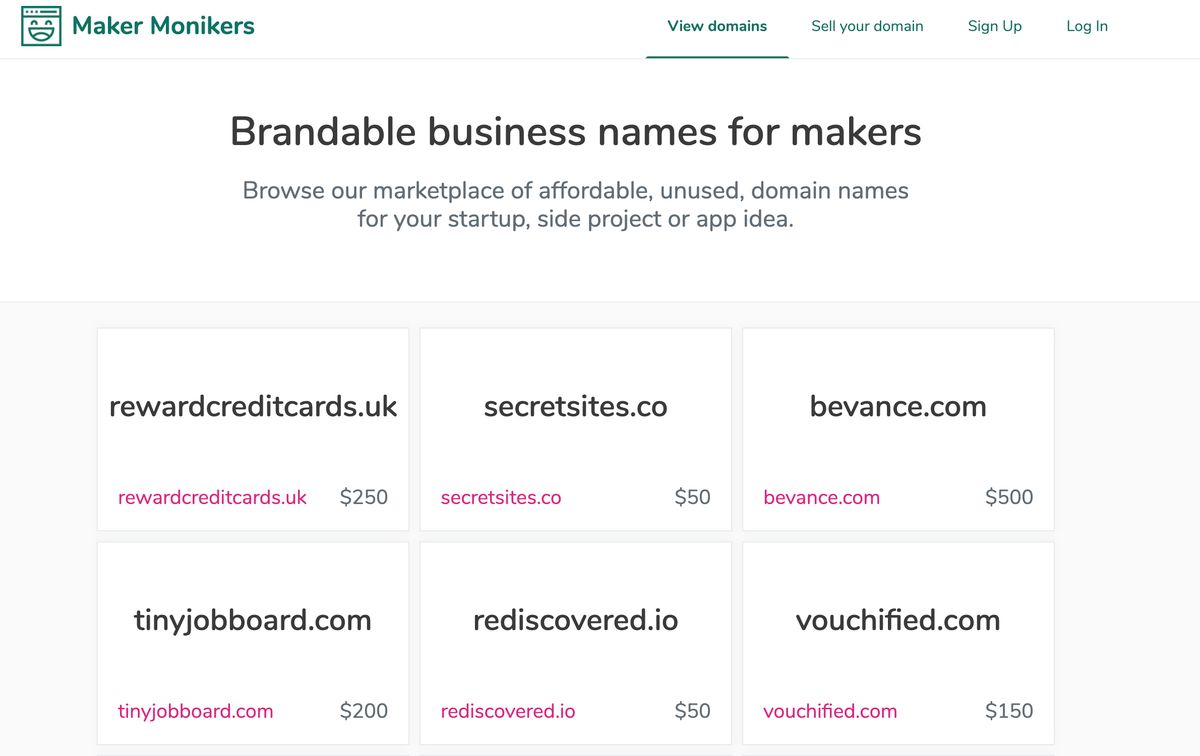
Task: Open the rewardcreditcards.uk domain link
Action: click(x=211, y=497)
